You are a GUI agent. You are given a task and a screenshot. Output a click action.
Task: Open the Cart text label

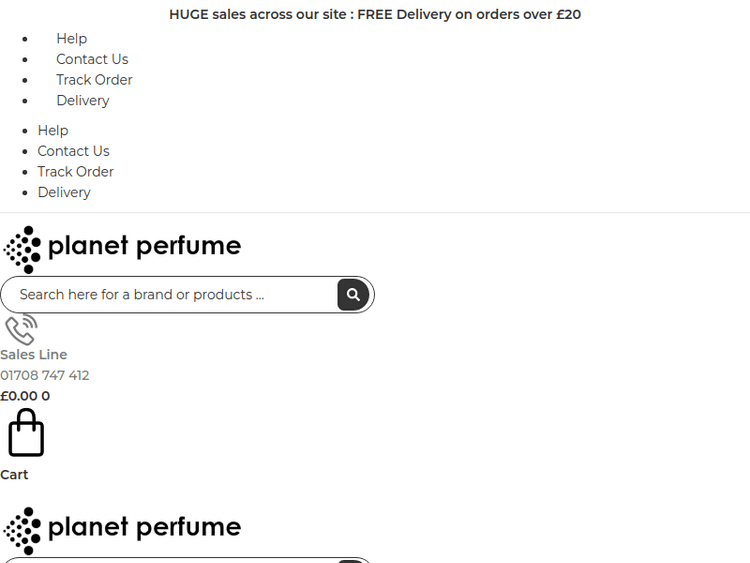pos(14,475)
